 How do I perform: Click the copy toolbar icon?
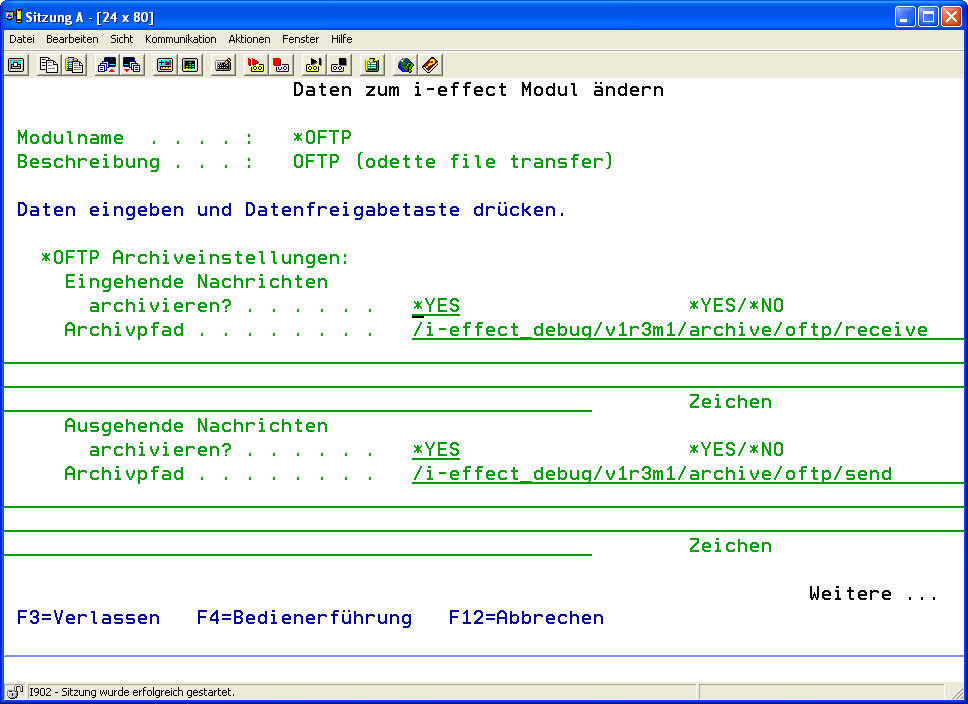point(48,65)
